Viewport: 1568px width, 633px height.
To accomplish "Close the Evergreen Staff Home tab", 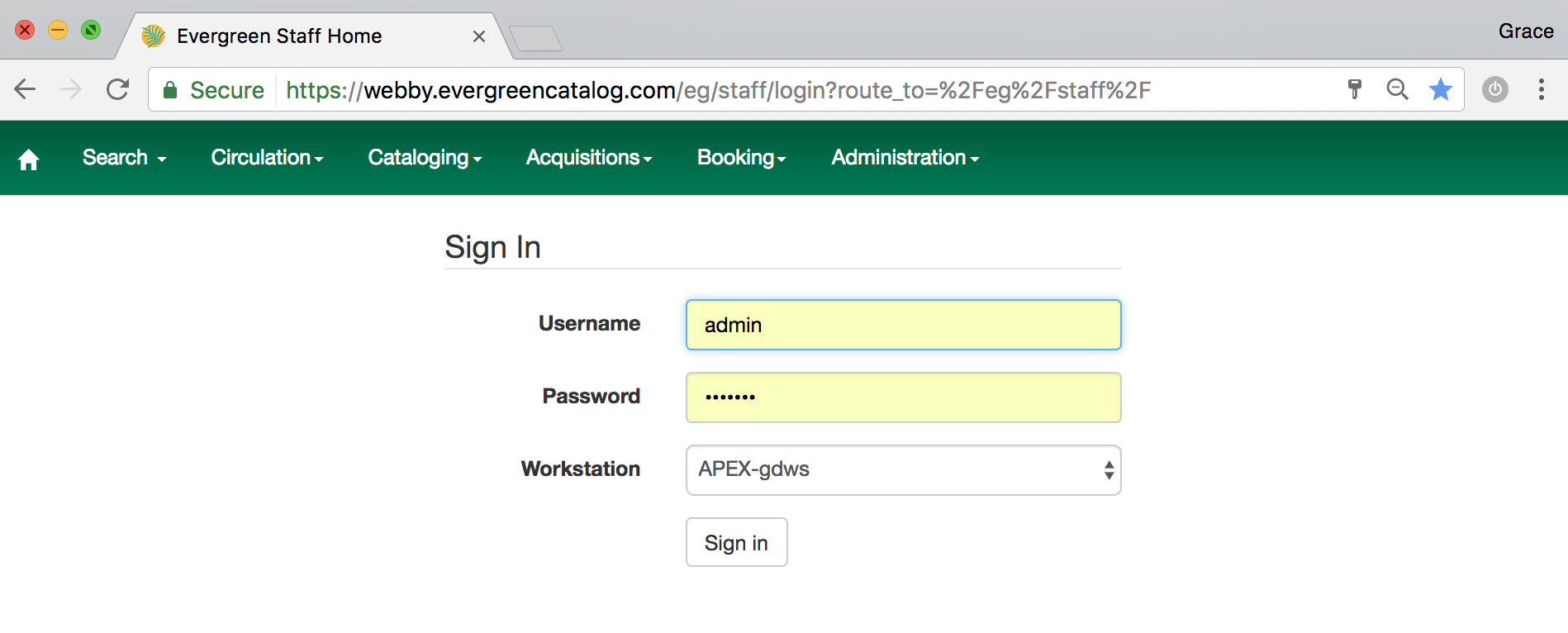I will pos(479,36).
